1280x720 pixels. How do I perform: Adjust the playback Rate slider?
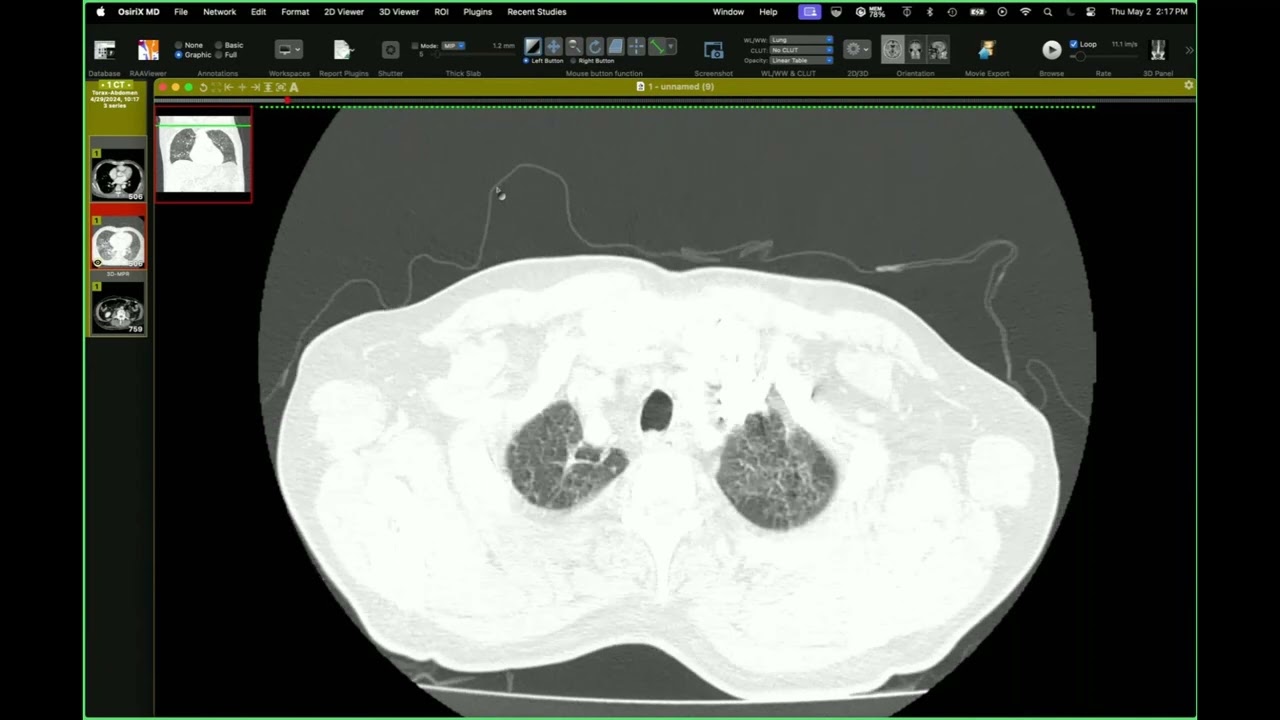[1103, 56]
